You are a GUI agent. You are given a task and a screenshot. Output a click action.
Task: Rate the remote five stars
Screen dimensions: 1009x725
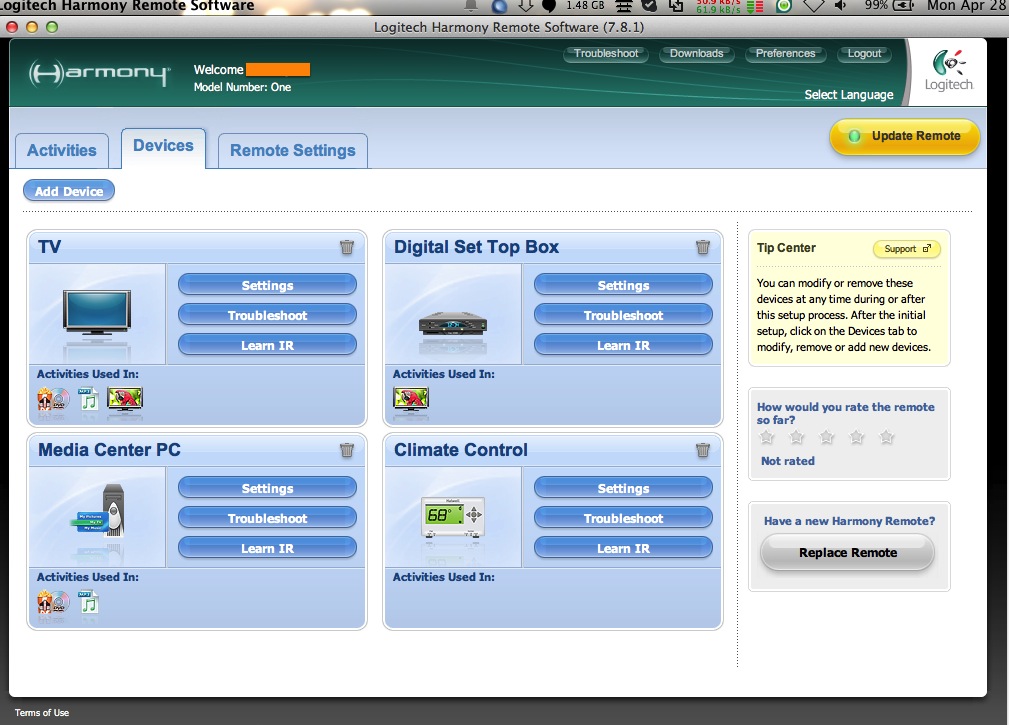point(887,437)
